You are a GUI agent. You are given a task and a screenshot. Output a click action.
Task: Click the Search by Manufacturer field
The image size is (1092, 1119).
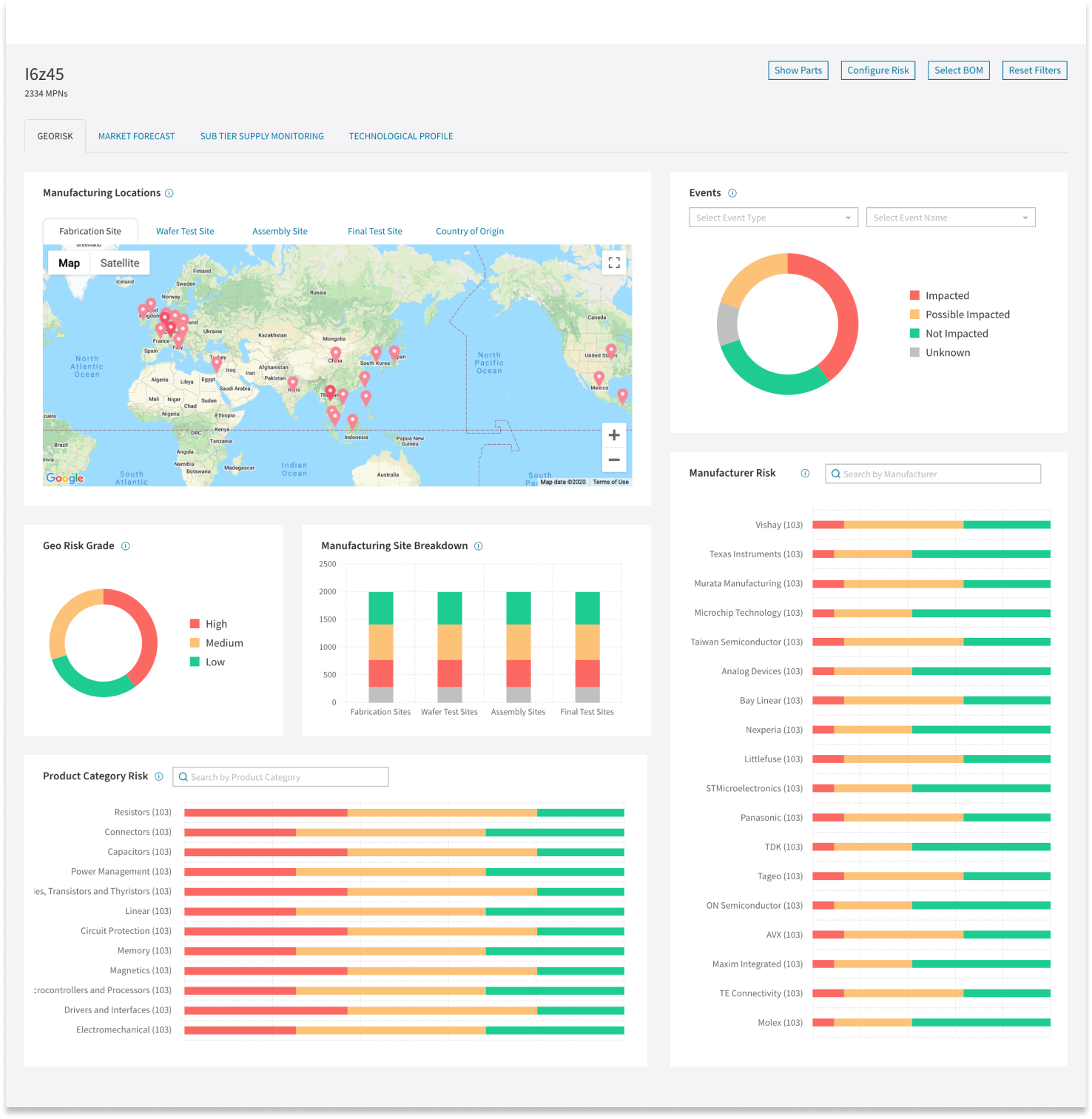(x=932, y=474)
